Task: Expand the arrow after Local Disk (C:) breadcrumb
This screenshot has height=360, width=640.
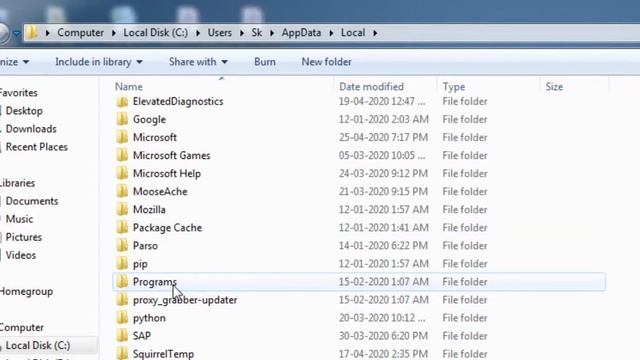Action: [x=198, y=33]
